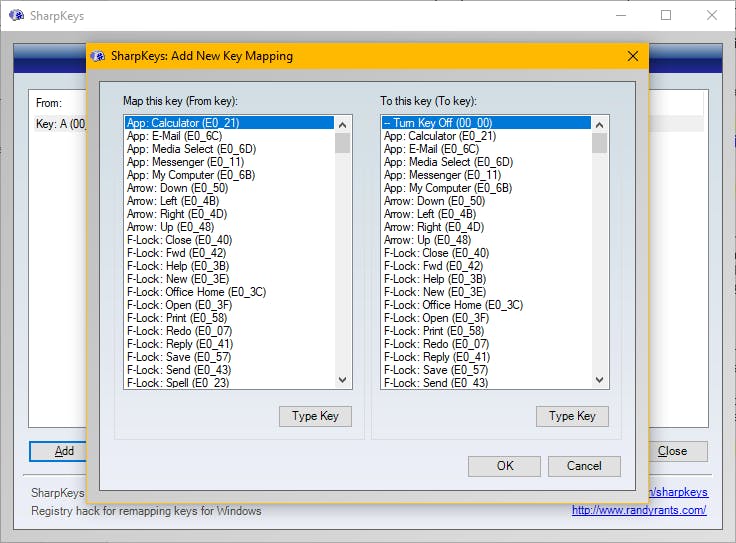736x543 pixels.
Task: Click up arrow of To key list scrollbar
Action: coord(599,125)
